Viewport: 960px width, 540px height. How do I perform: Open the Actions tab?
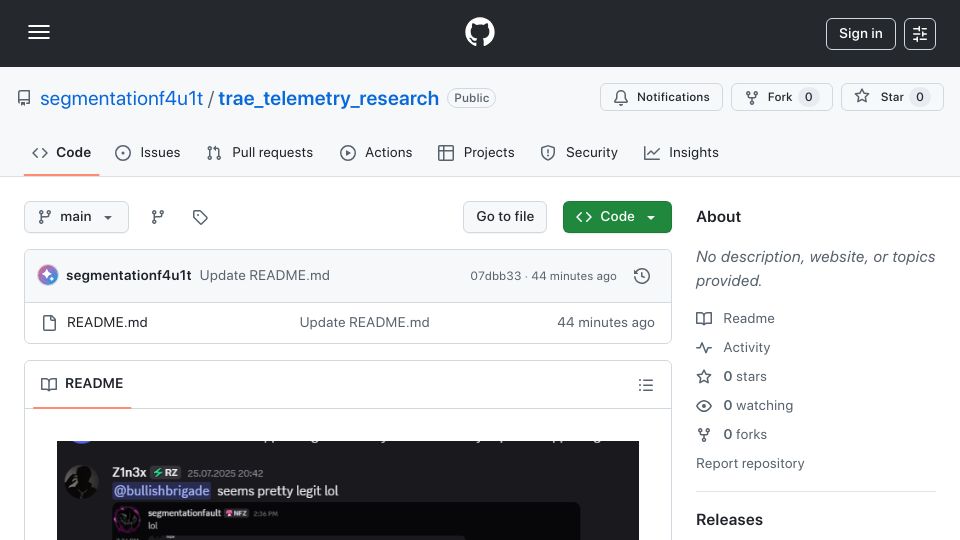(x=376, y=152)
